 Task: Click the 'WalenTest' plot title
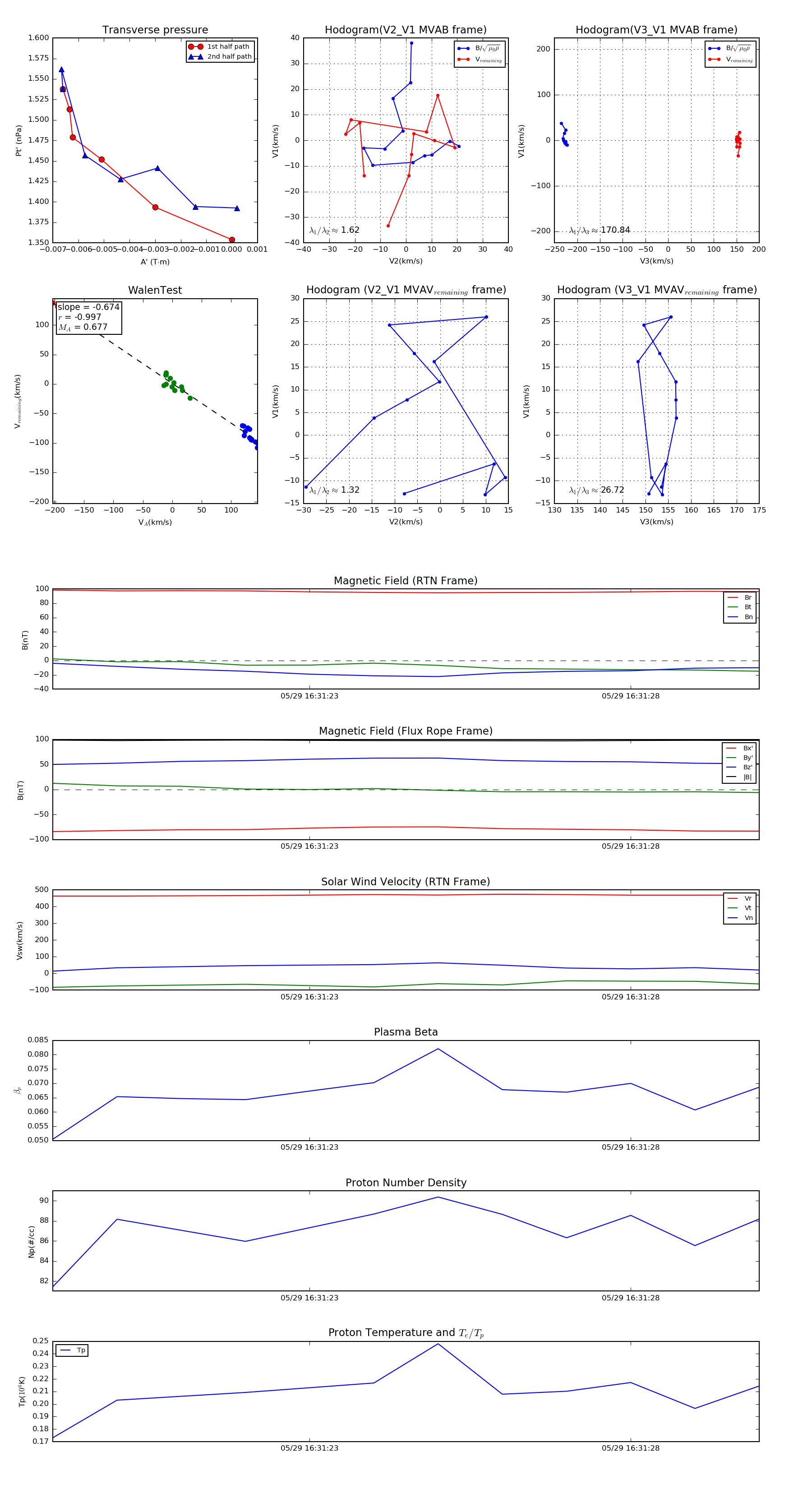tap(155, 290)
